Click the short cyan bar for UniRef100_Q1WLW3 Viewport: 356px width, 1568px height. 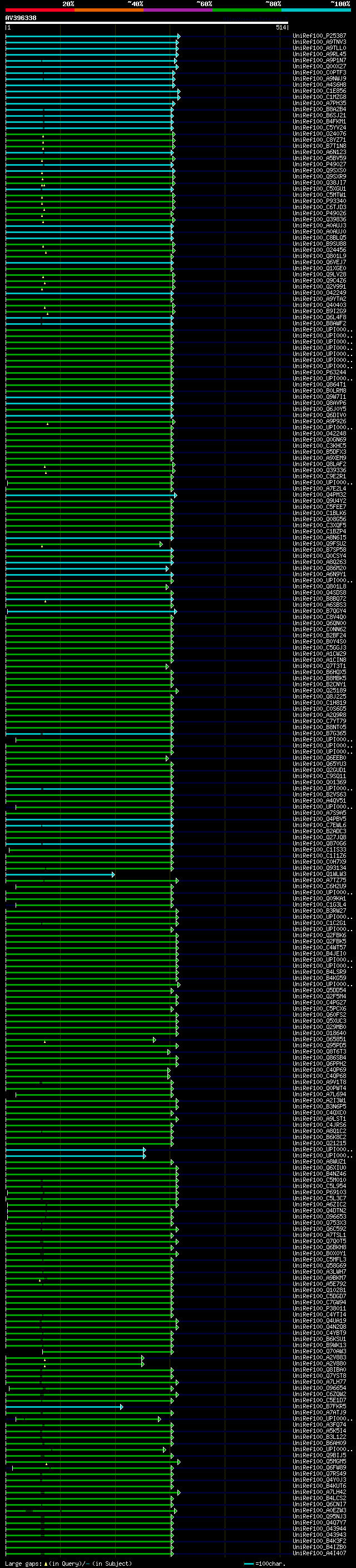[60, 875]
